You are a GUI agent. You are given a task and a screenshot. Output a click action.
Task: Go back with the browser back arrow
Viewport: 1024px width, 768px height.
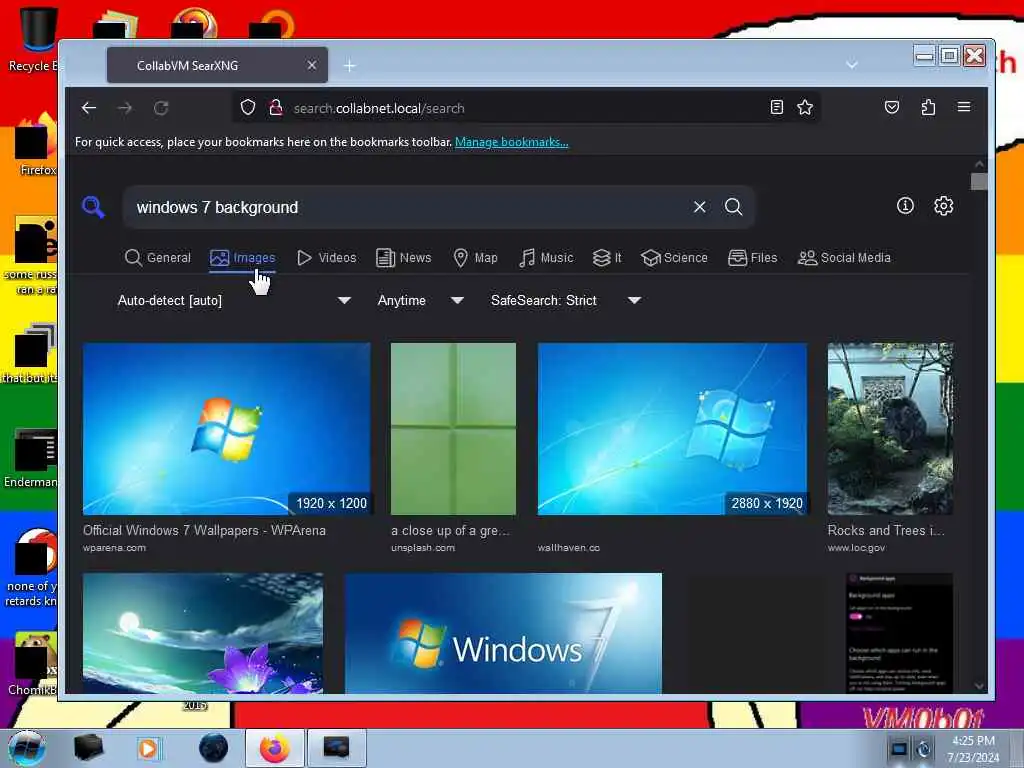click(89, 108)
